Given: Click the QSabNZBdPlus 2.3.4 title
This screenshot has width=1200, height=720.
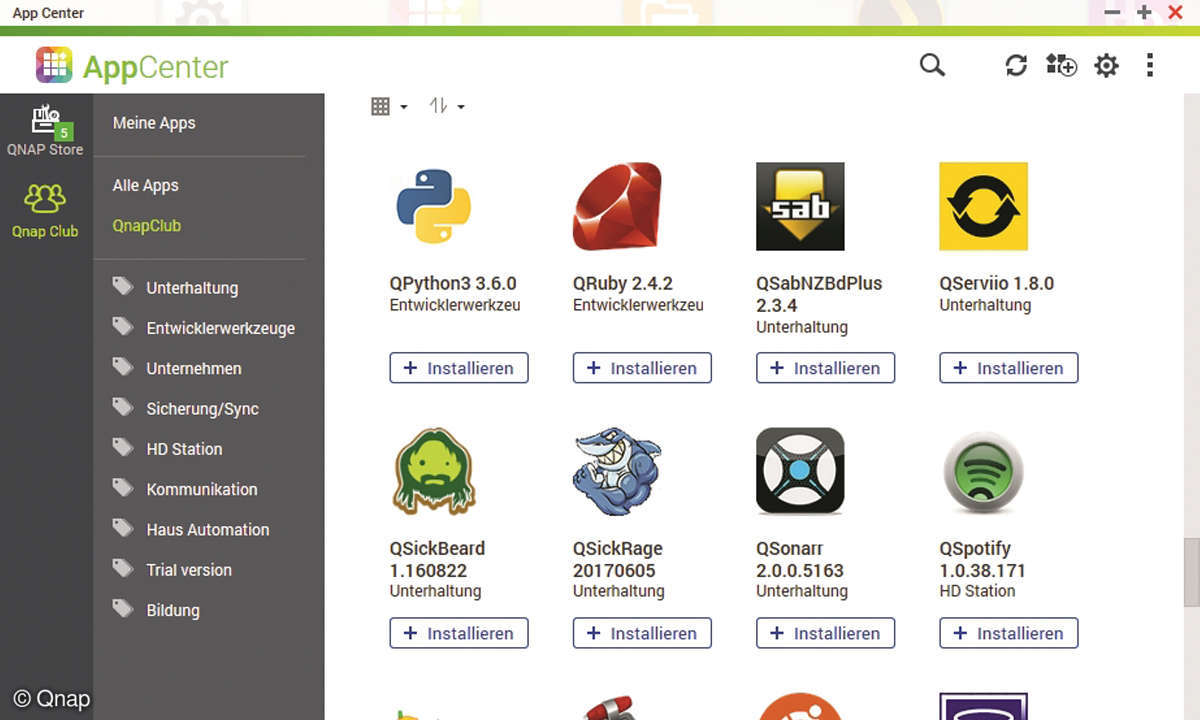Looking at the screenshot, I should pyautogui.click(x=819, y=294).
